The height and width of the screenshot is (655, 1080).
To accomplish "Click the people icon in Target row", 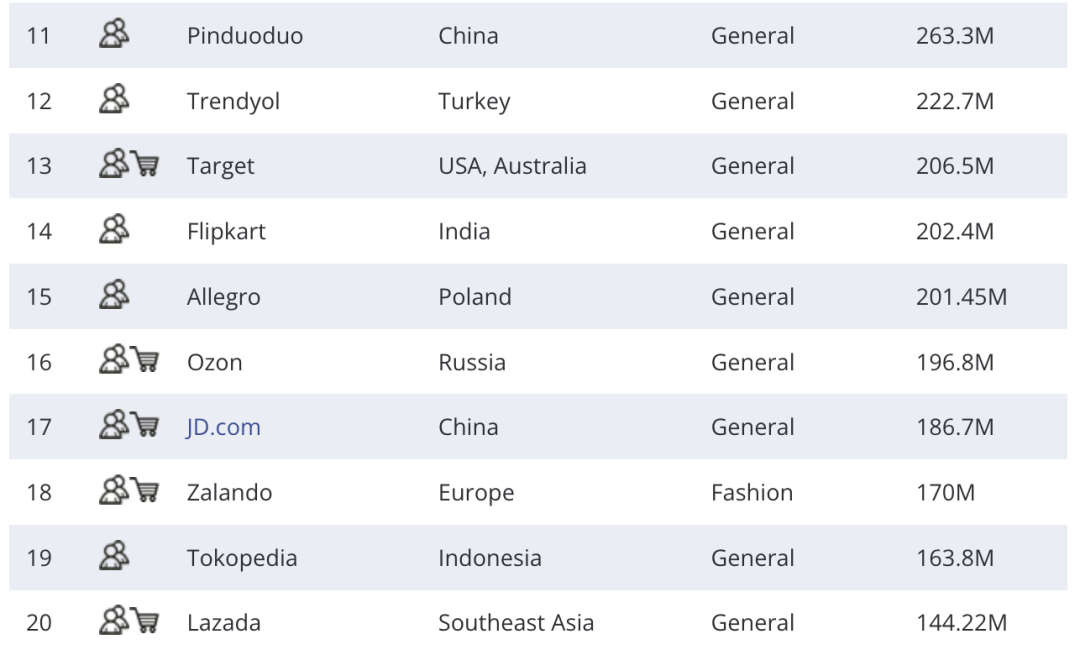I will (x=114, y=163).
